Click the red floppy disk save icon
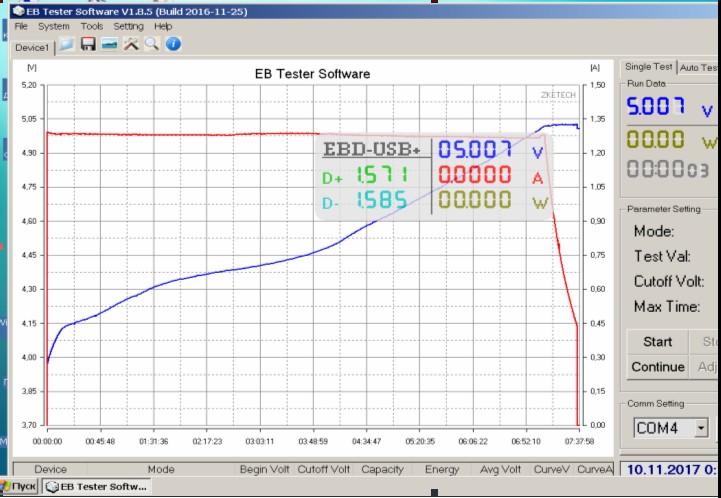The width and height of the screenshot is (721, 498). [88, 44]
